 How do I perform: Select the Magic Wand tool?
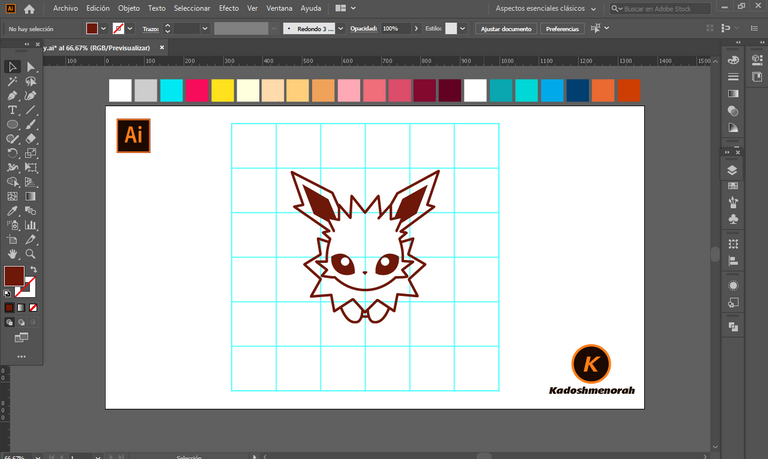(x=12, y=81)
